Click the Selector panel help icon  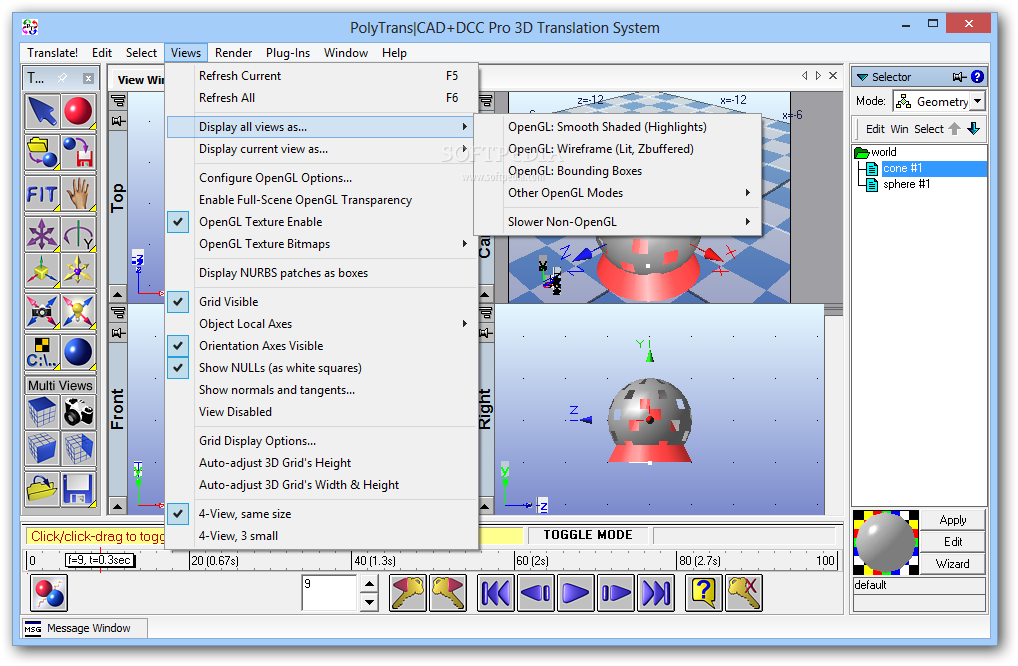coord(977,77)
